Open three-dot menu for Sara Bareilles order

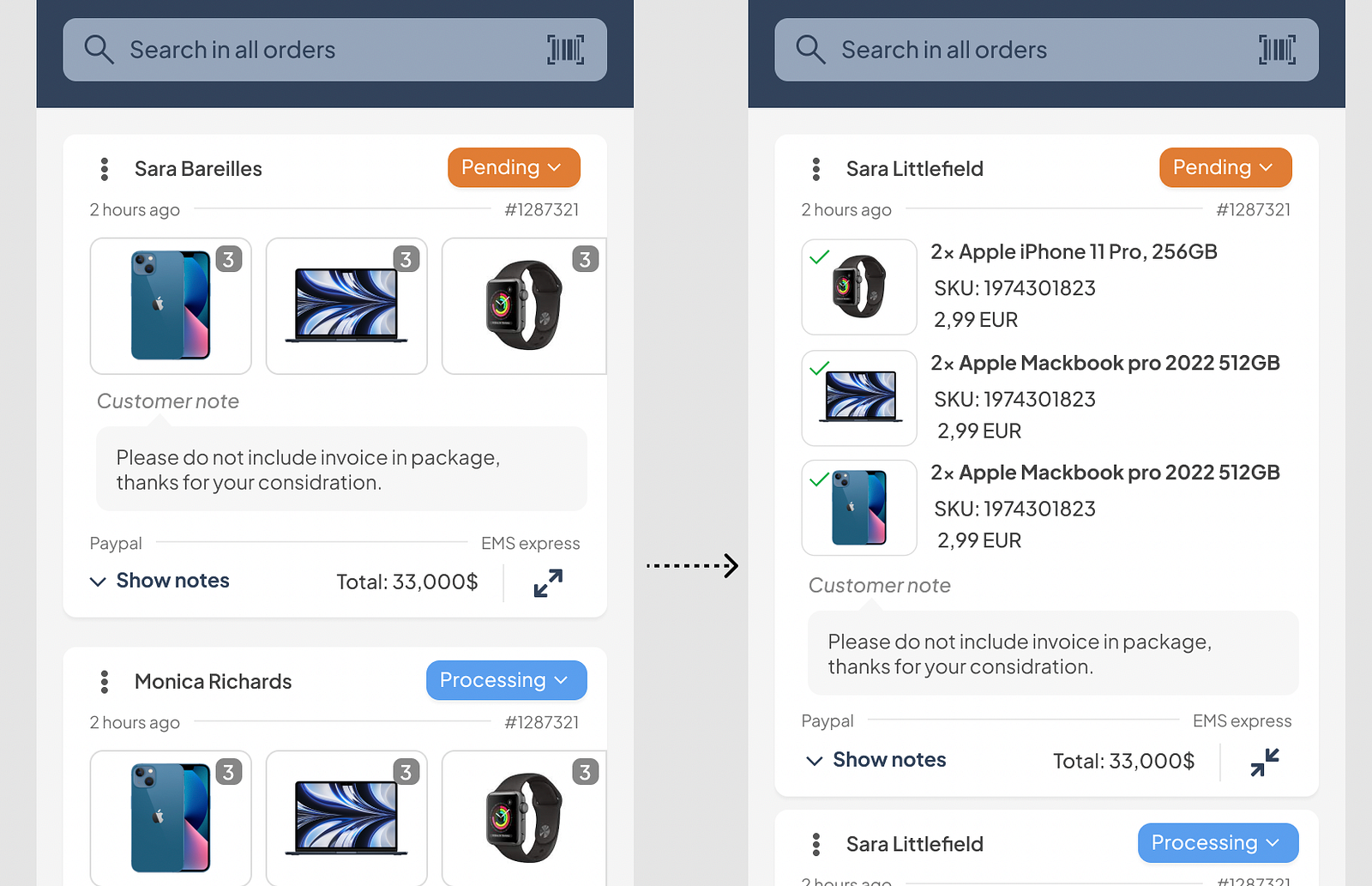pyautogui.click(x=105, y=169)
